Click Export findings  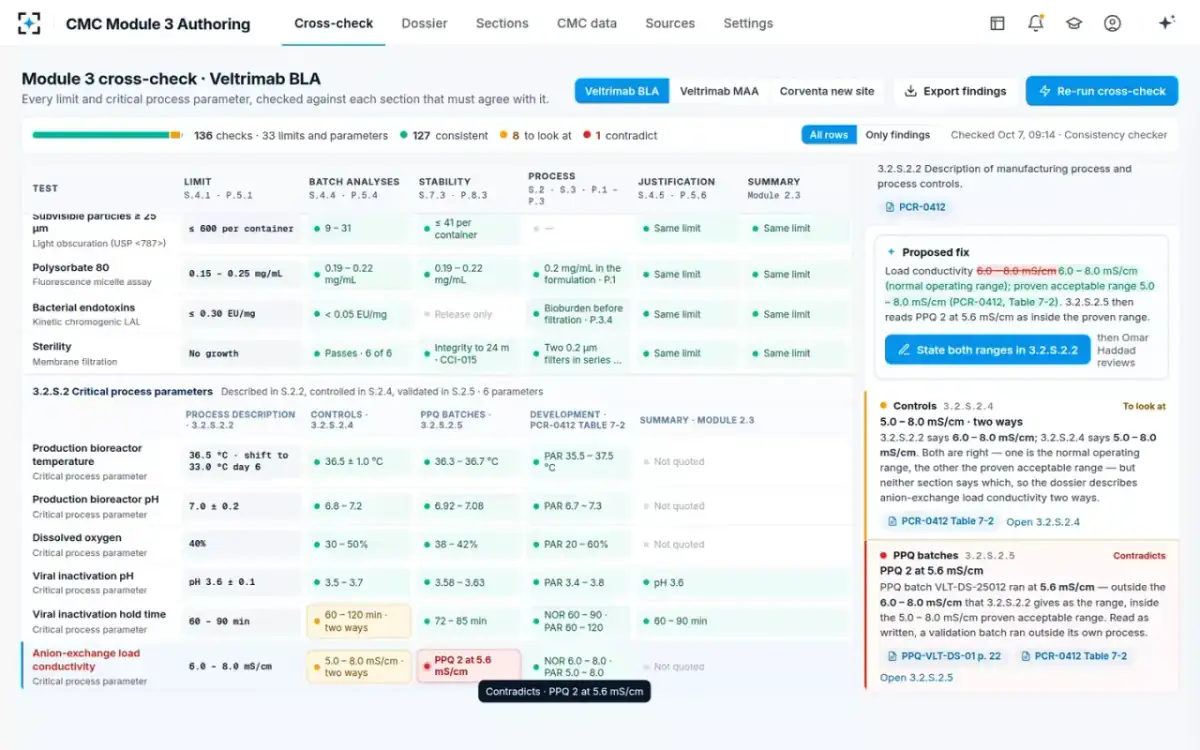point(955,91)
